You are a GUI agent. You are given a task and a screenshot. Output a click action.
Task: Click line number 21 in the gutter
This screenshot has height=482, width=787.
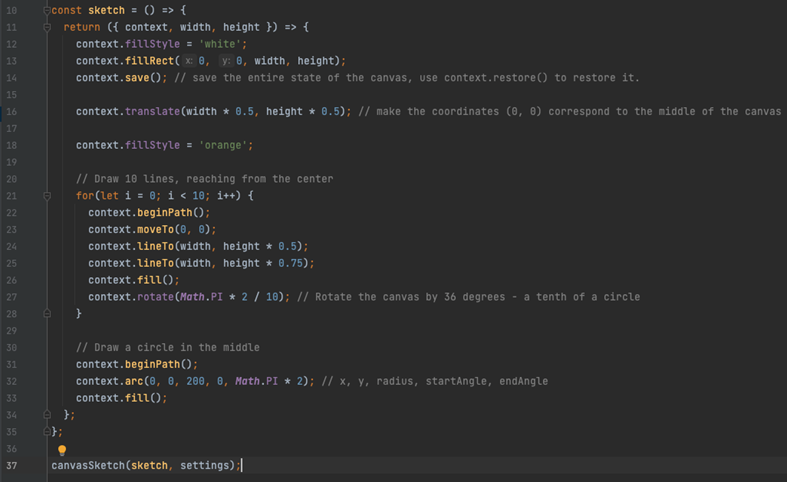coord(12,196)
